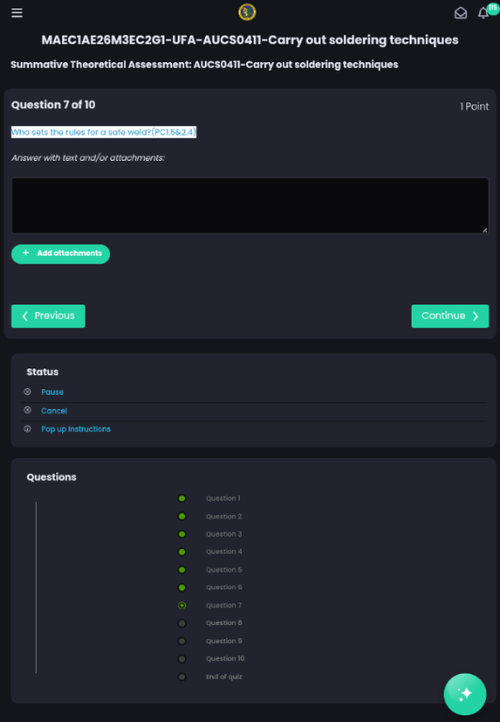Image resolution: width=500 pixels, height=722 pixels.
Task: Select the Question 5 indicator dot
Action: (x=182, y=570)
